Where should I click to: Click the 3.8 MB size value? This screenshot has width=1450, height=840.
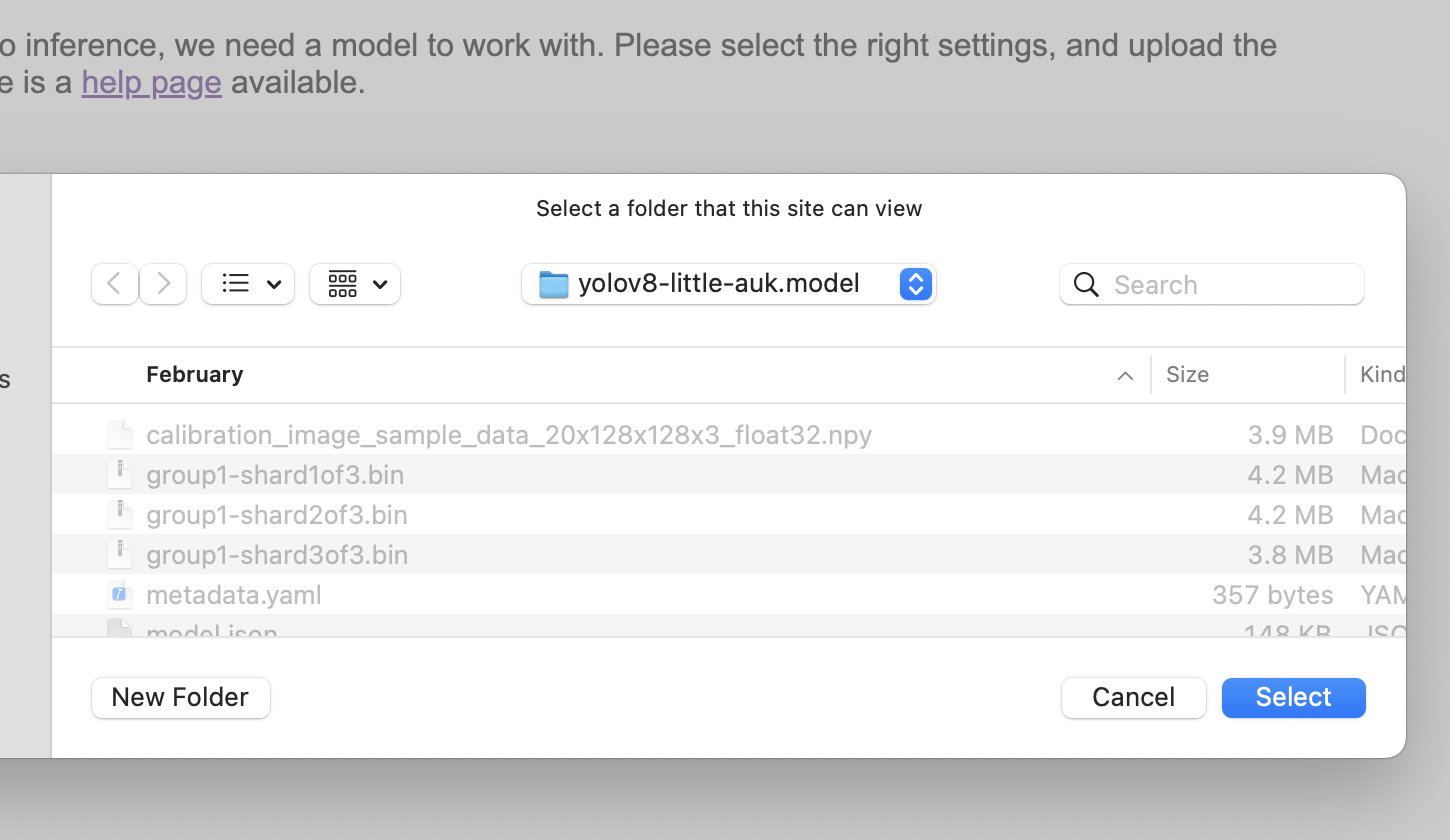(x=1290, y=554)
